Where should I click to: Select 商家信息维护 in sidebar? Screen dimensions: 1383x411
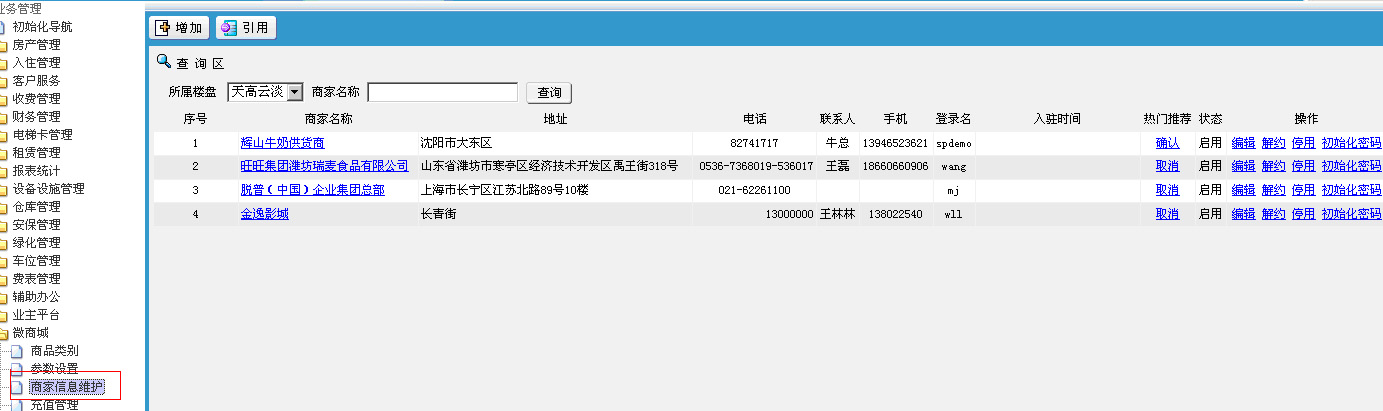click(66, 386)
